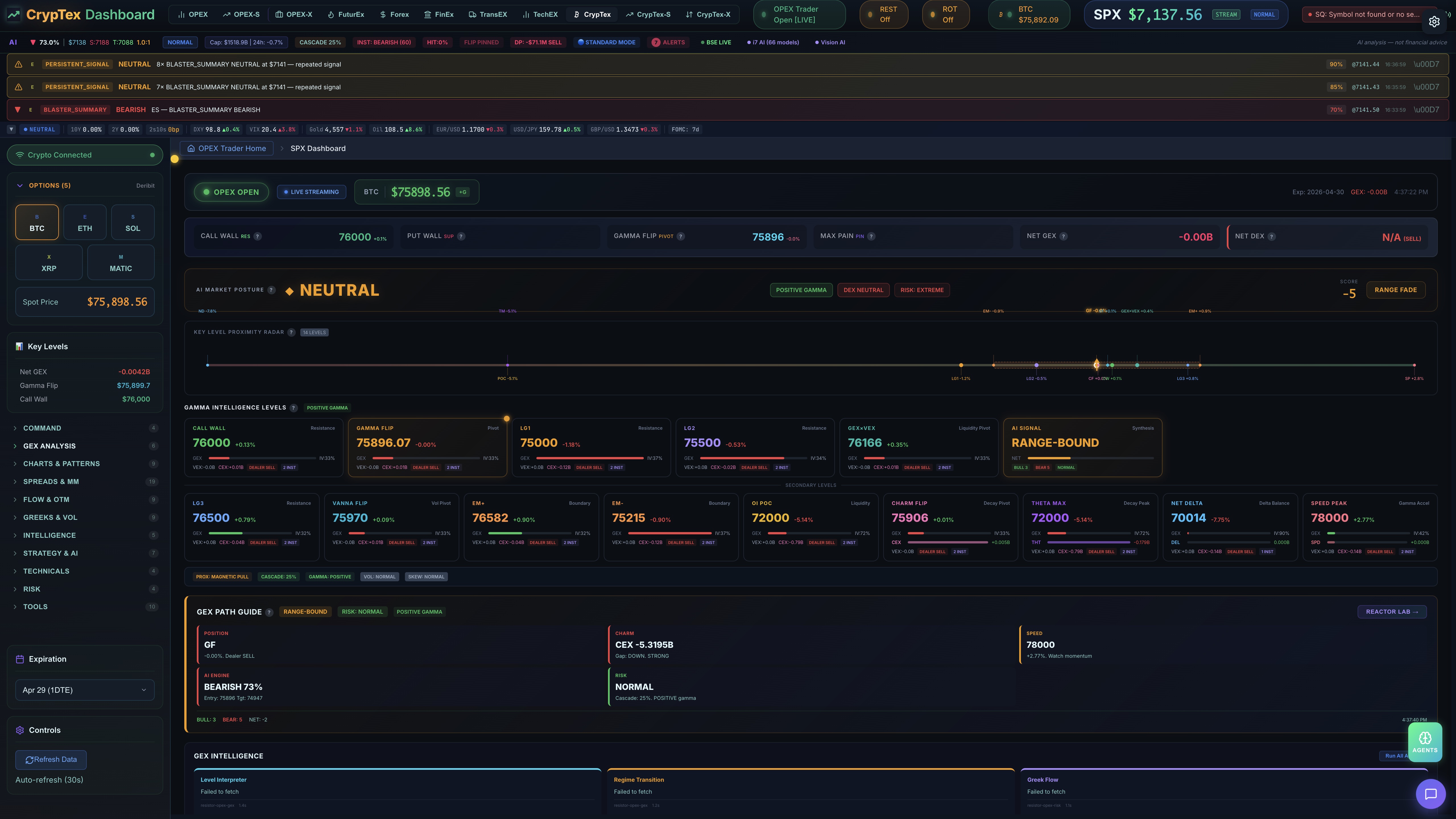The width and height of the screenshot is (1456, 819).
Task: Expand the GREEKS & VOL group
Action: pos(85,518)
